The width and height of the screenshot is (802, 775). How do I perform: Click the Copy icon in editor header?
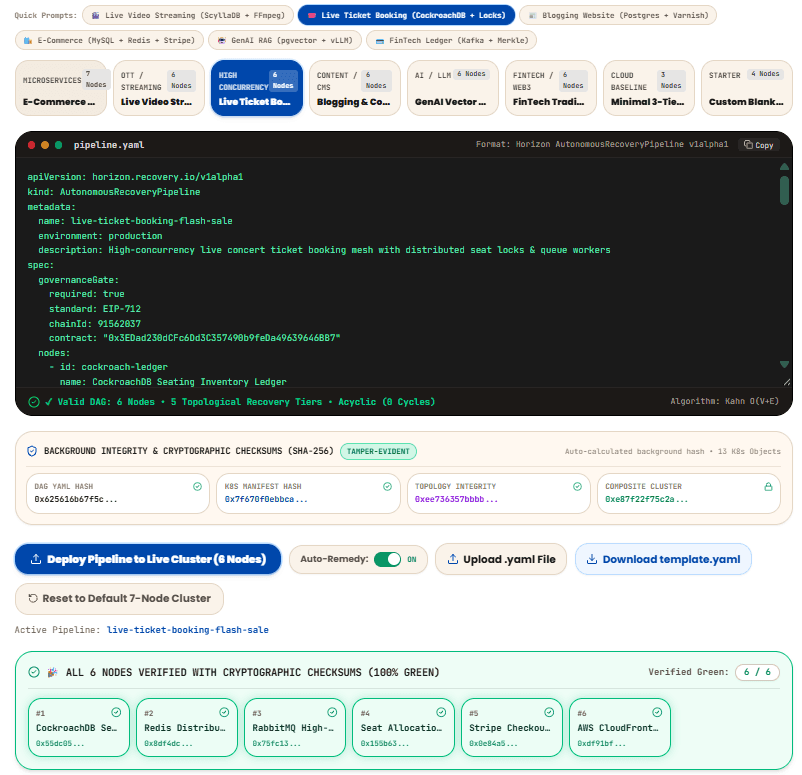pos(748,145)
